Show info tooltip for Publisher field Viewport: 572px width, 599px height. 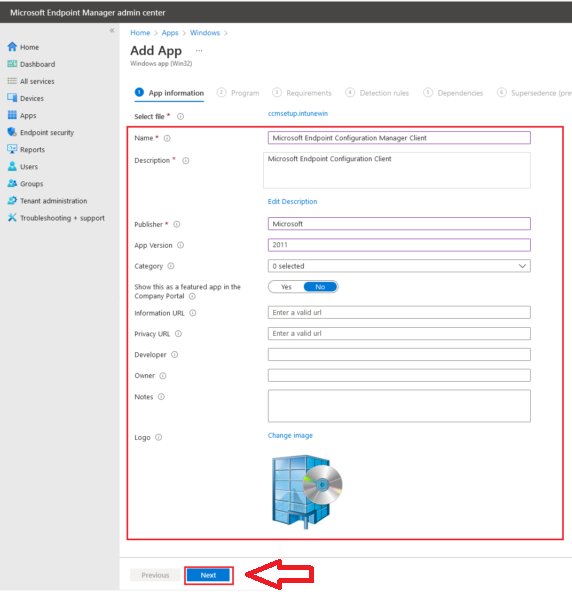pos(177,224)
